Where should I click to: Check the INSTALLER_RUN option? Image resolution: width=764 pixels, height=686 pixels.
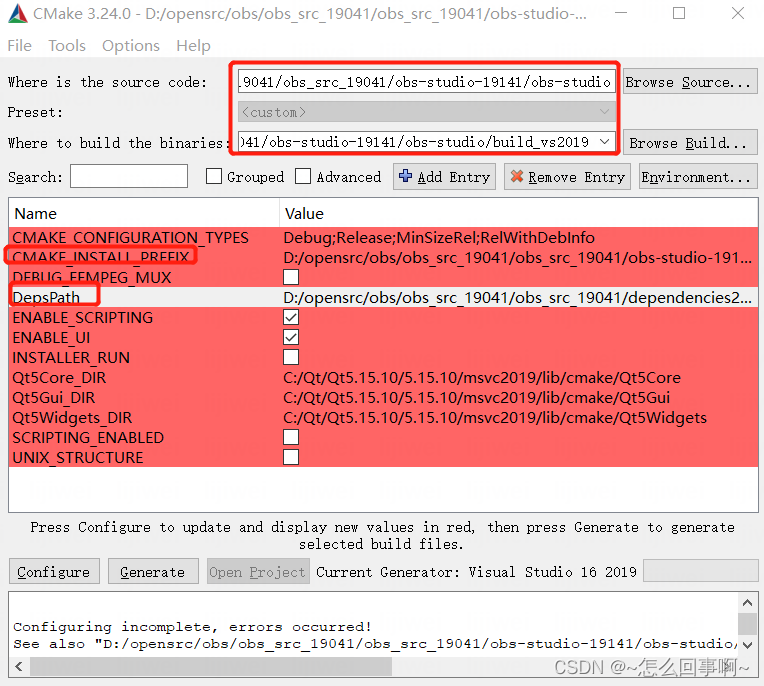pos(291,357)
